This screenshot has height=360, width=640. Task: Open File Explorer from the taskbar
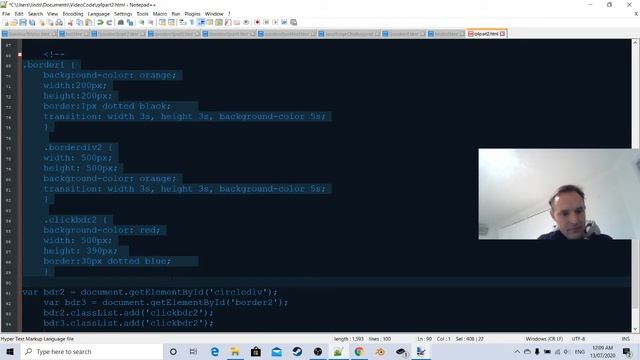pyautogui.click(x=235, y=351)
